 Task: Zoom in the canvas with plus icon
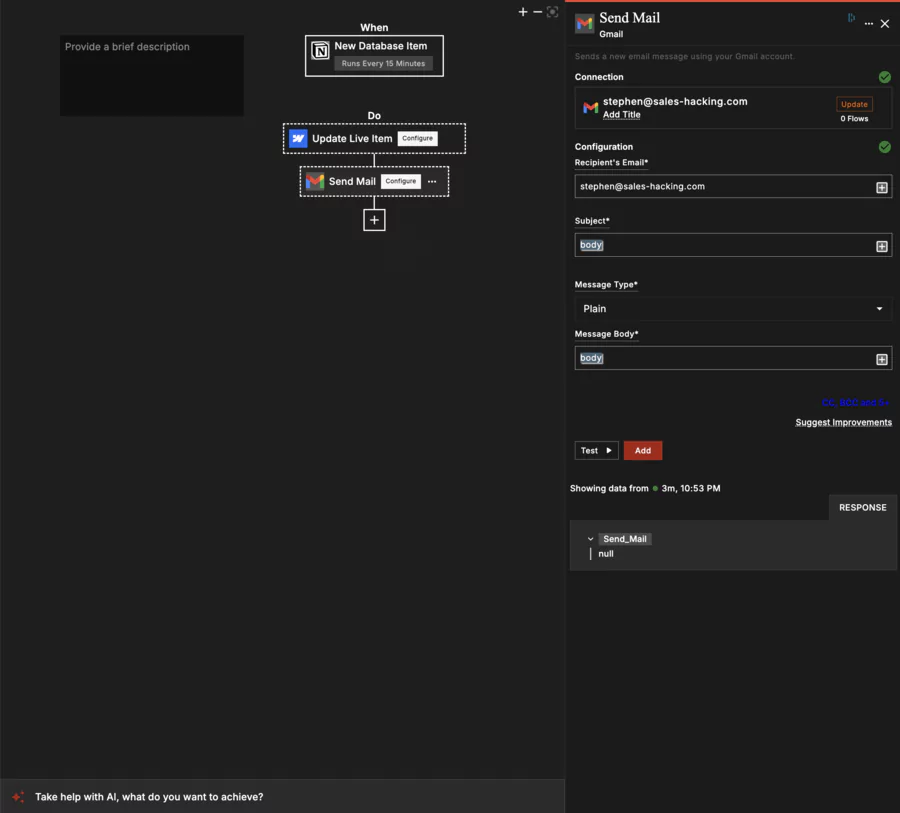coord(522,12)
